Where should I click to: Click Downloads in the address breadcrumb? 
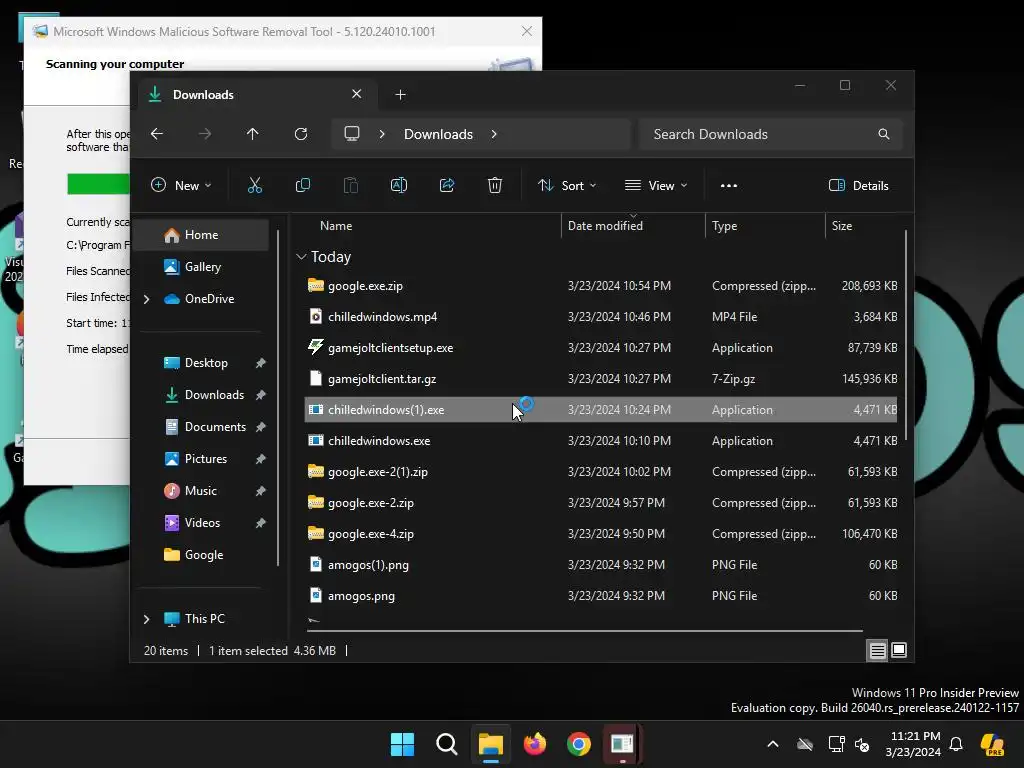coord(438,134)
